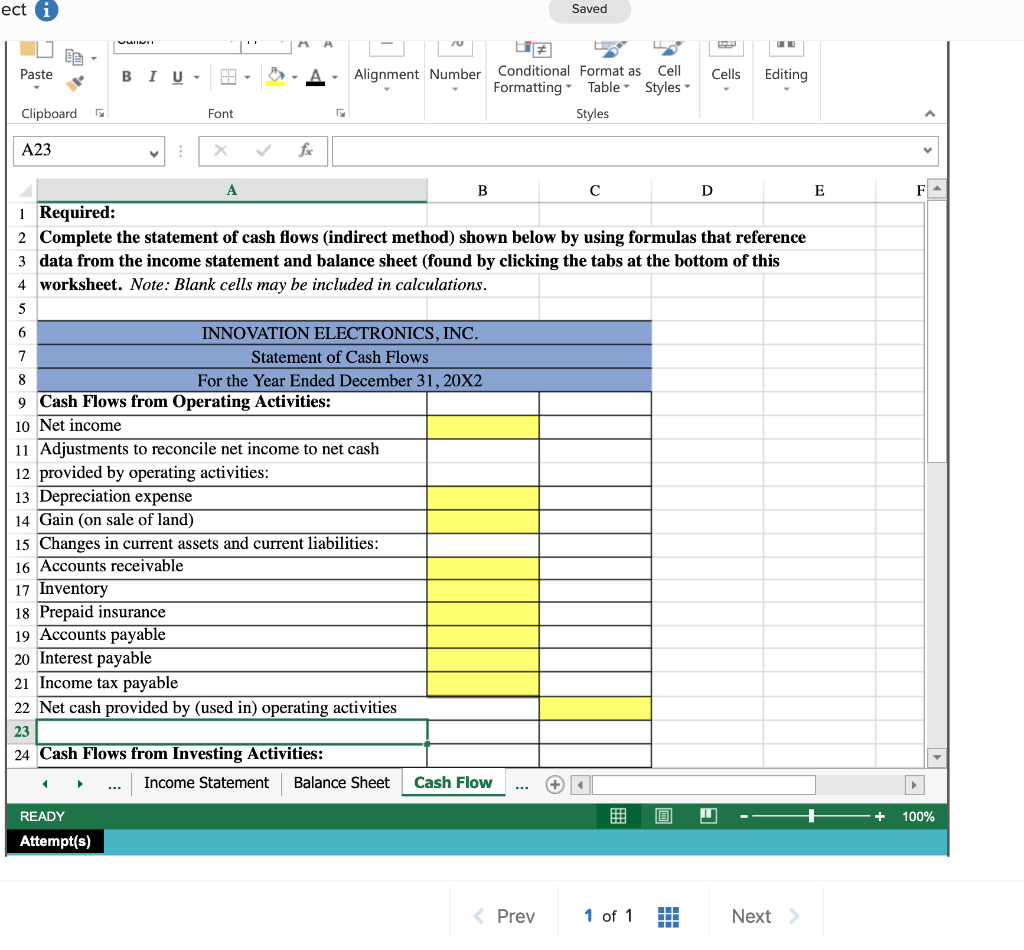Click the Enter checkmark in formula bar

click(264, 151)
